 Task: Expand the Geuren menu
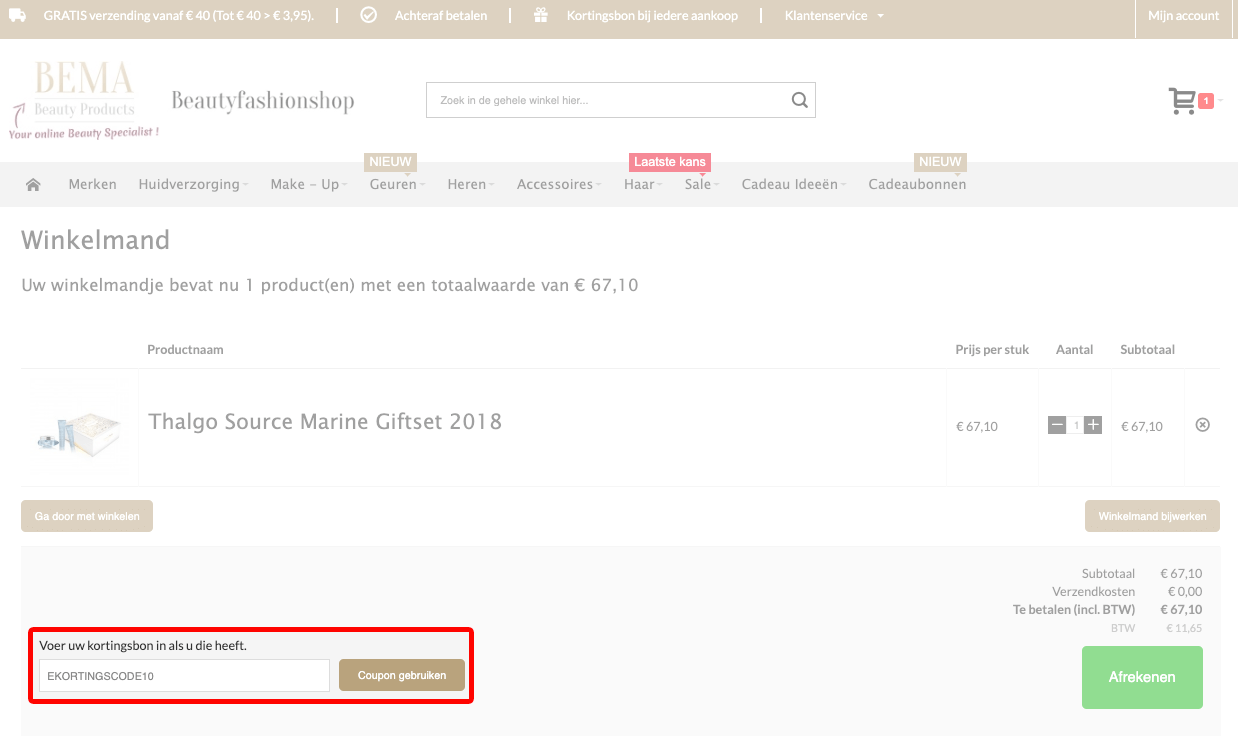(x=397, y=184)
